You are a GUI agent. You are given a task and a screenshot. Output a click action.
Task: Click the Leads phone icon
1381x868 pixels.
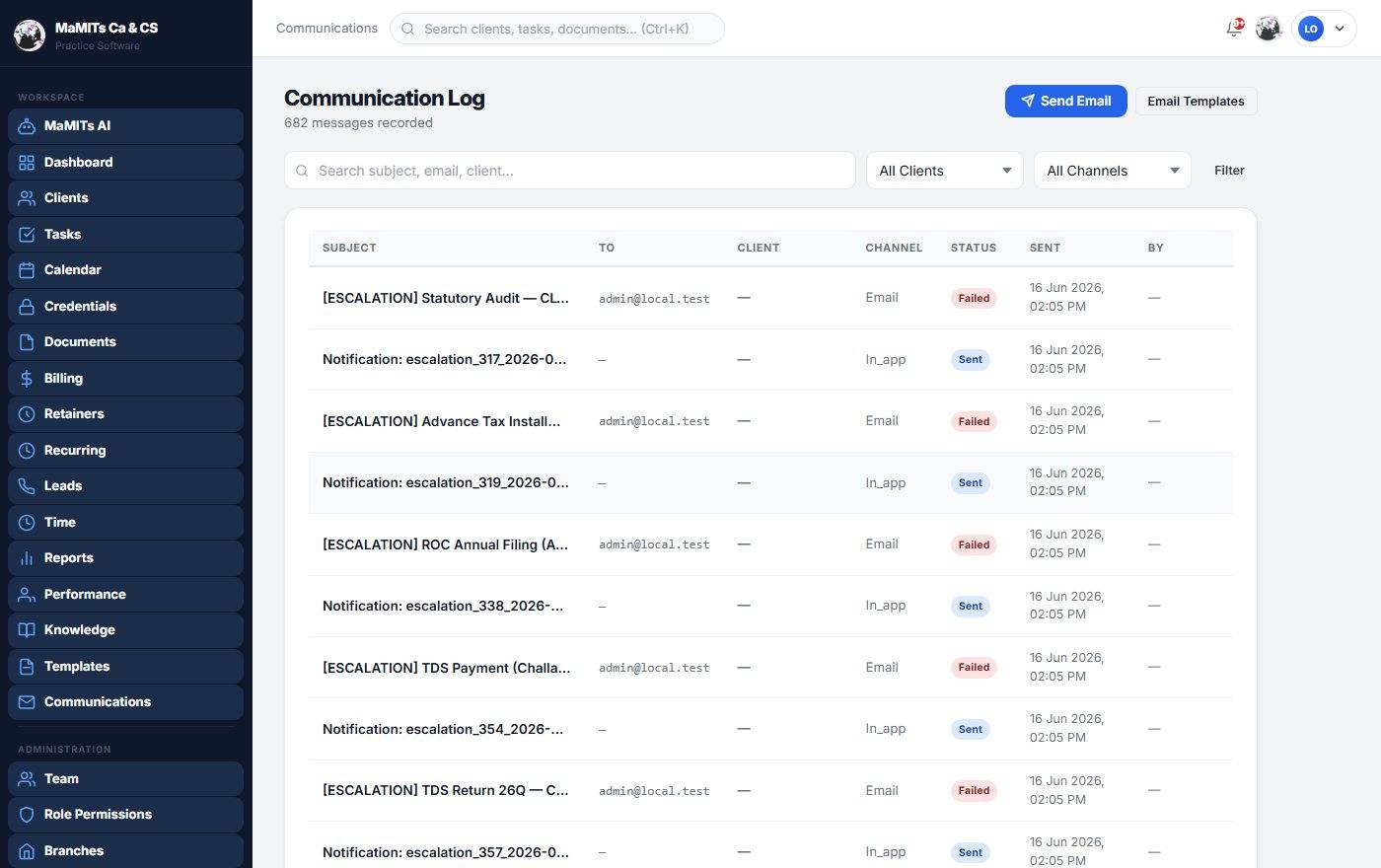(27, 486)
